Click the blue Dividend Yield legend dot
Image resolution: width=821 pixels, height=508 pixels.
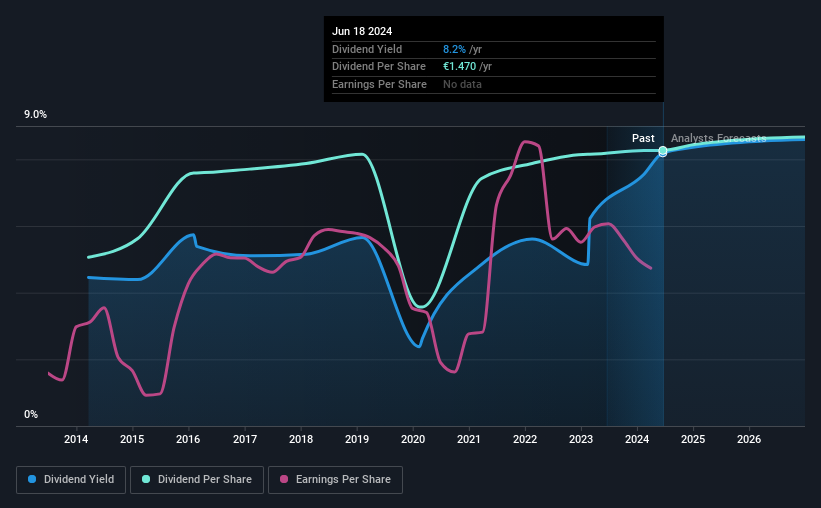32,479
